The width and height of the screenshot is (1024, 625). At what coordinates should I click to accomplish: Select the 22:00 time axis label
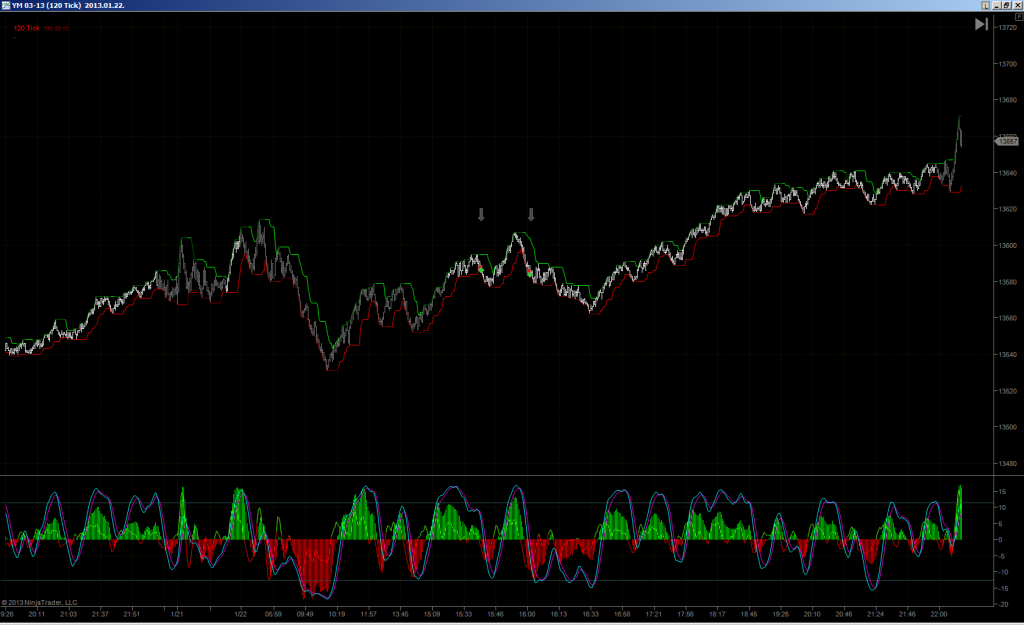pyautogui.click(x=939, y=614)
